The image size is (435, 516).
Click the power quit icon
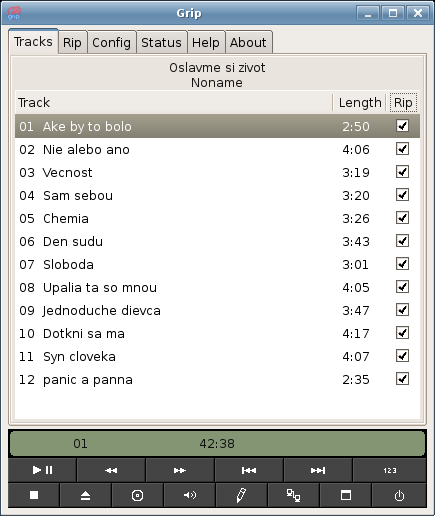[399, 495]
